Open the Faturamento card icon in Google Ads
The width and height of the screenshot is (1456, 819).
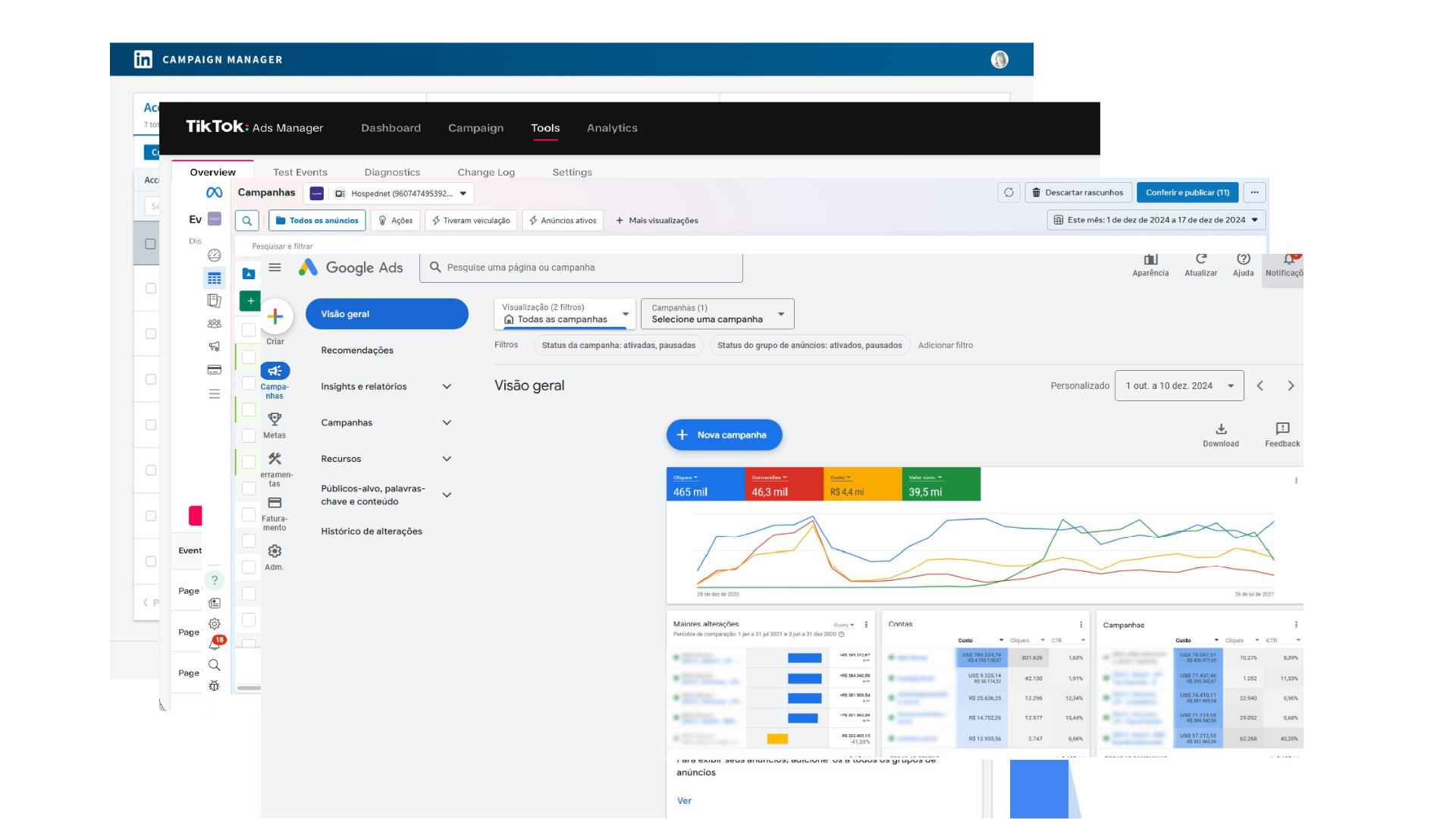click(275, 503)
